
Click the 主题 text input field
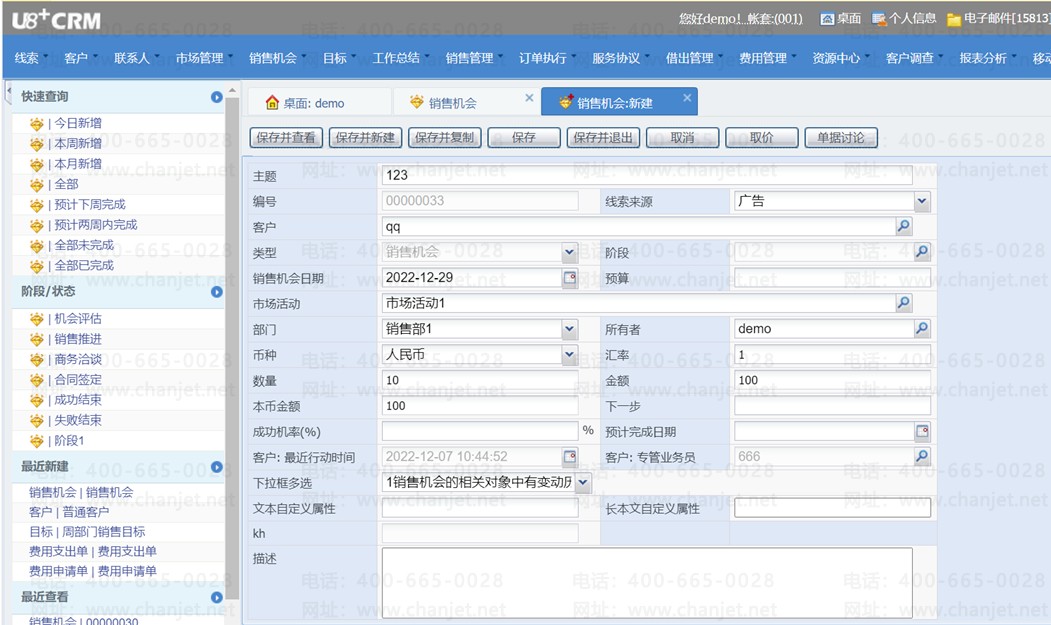(646, 175)
